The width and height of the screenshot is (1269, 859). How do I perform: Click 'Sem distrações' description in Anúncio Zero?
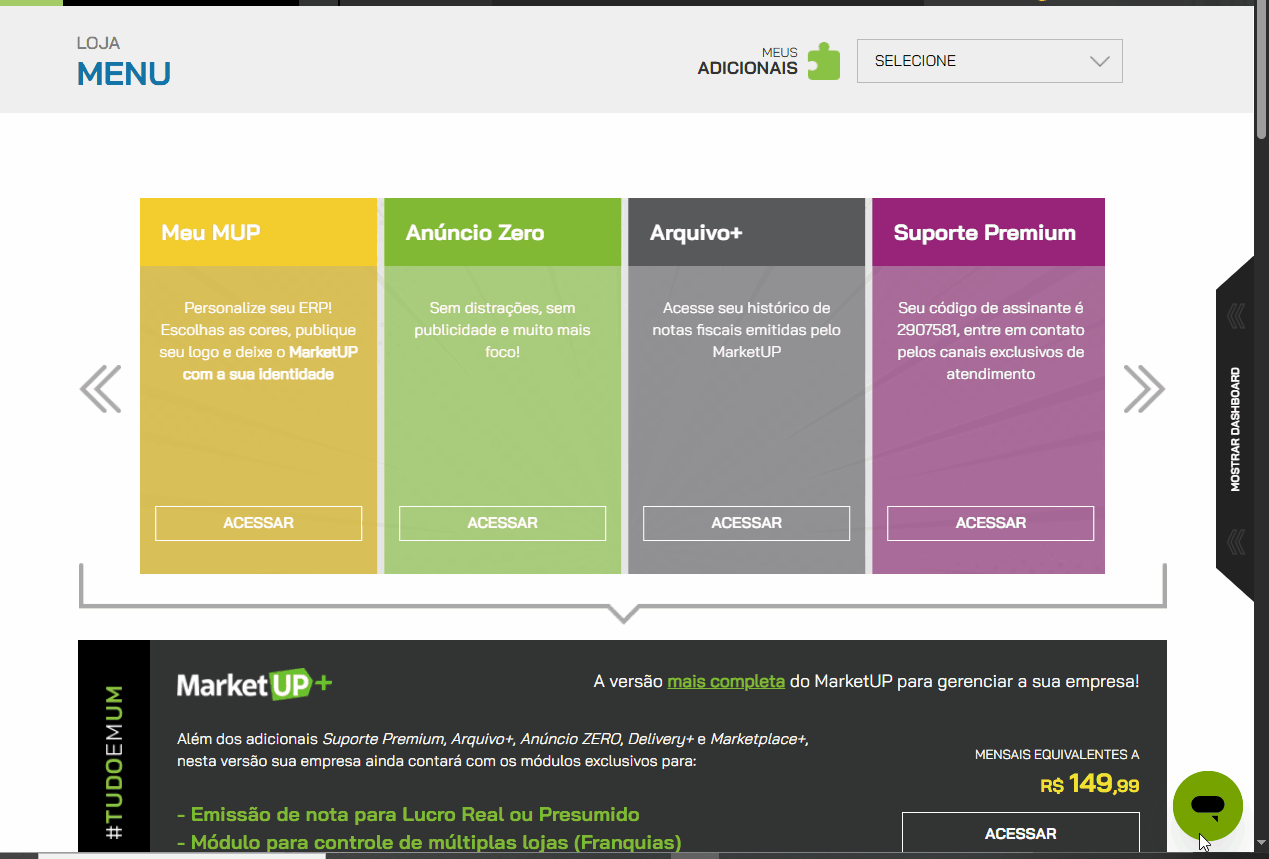point(502,330)
